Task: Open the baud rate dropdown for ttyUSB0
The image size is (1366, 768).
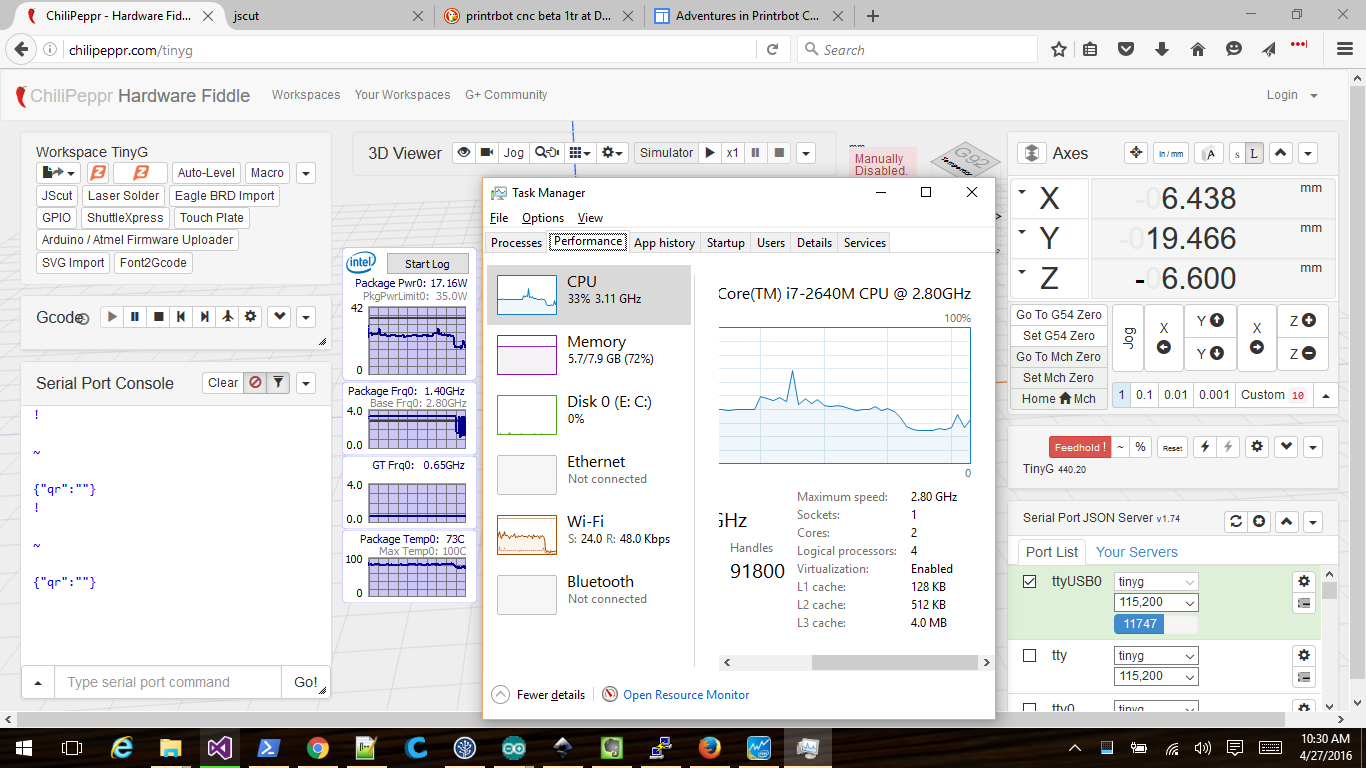Action: (x=1155, y=603)
